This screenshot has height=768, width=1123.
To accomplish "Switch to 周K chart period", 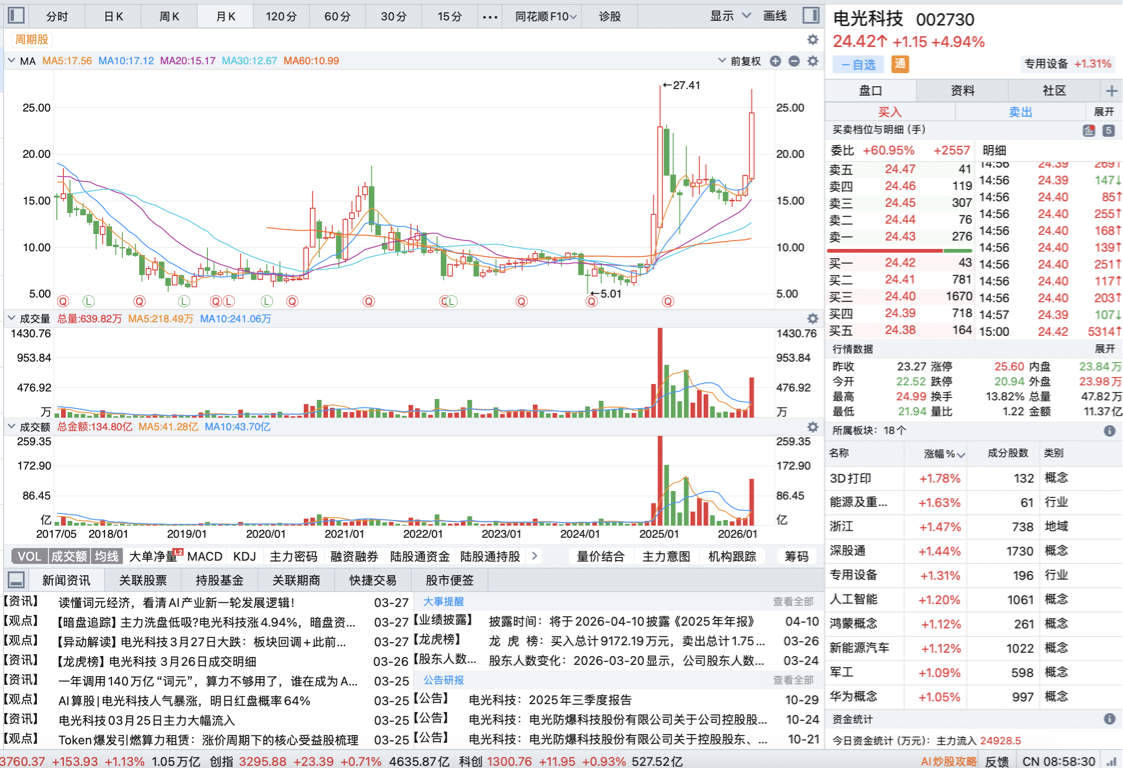I will [x=170, y=16].
